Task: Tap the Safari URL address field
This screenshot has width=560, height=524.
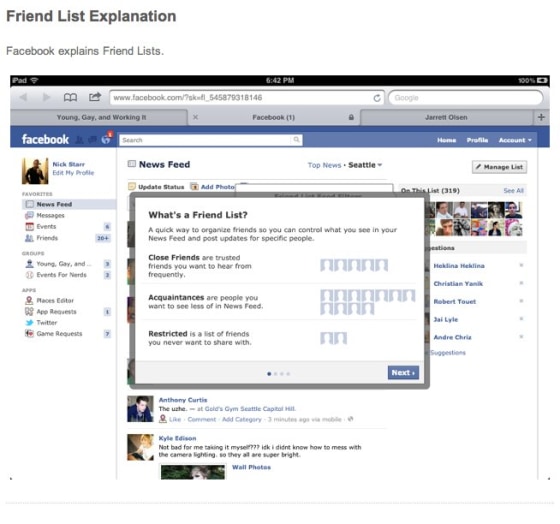Action: 247,98
